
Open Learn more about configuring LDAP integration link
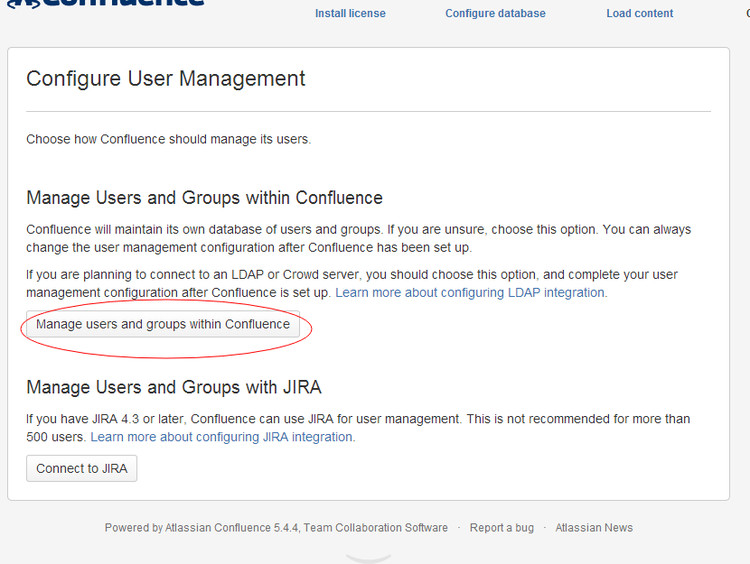pos(471,292)
